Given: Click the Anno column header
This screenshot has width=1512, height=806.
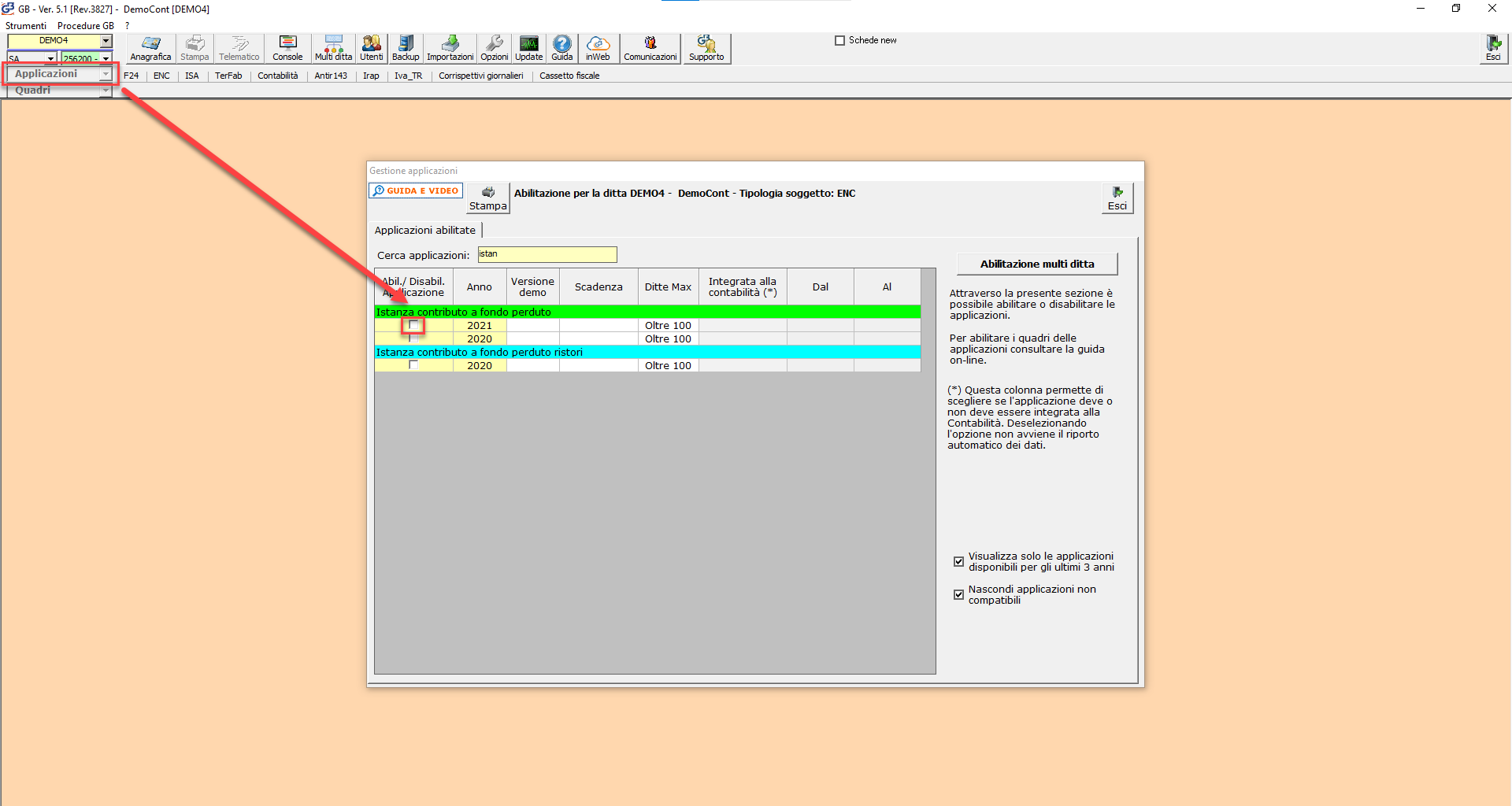Looking at the screenshot, I should click(x=480, y=287).
